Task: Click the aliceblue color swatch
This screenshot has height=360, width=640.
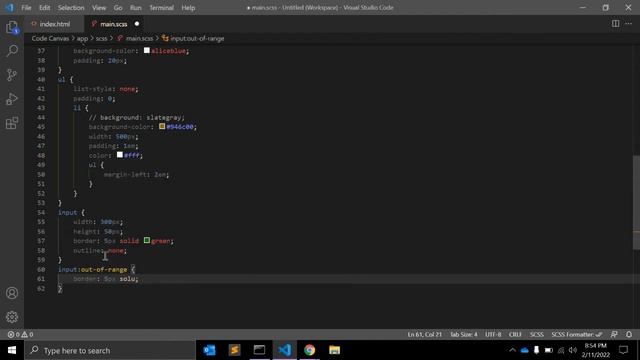Action: click(147, 50)
